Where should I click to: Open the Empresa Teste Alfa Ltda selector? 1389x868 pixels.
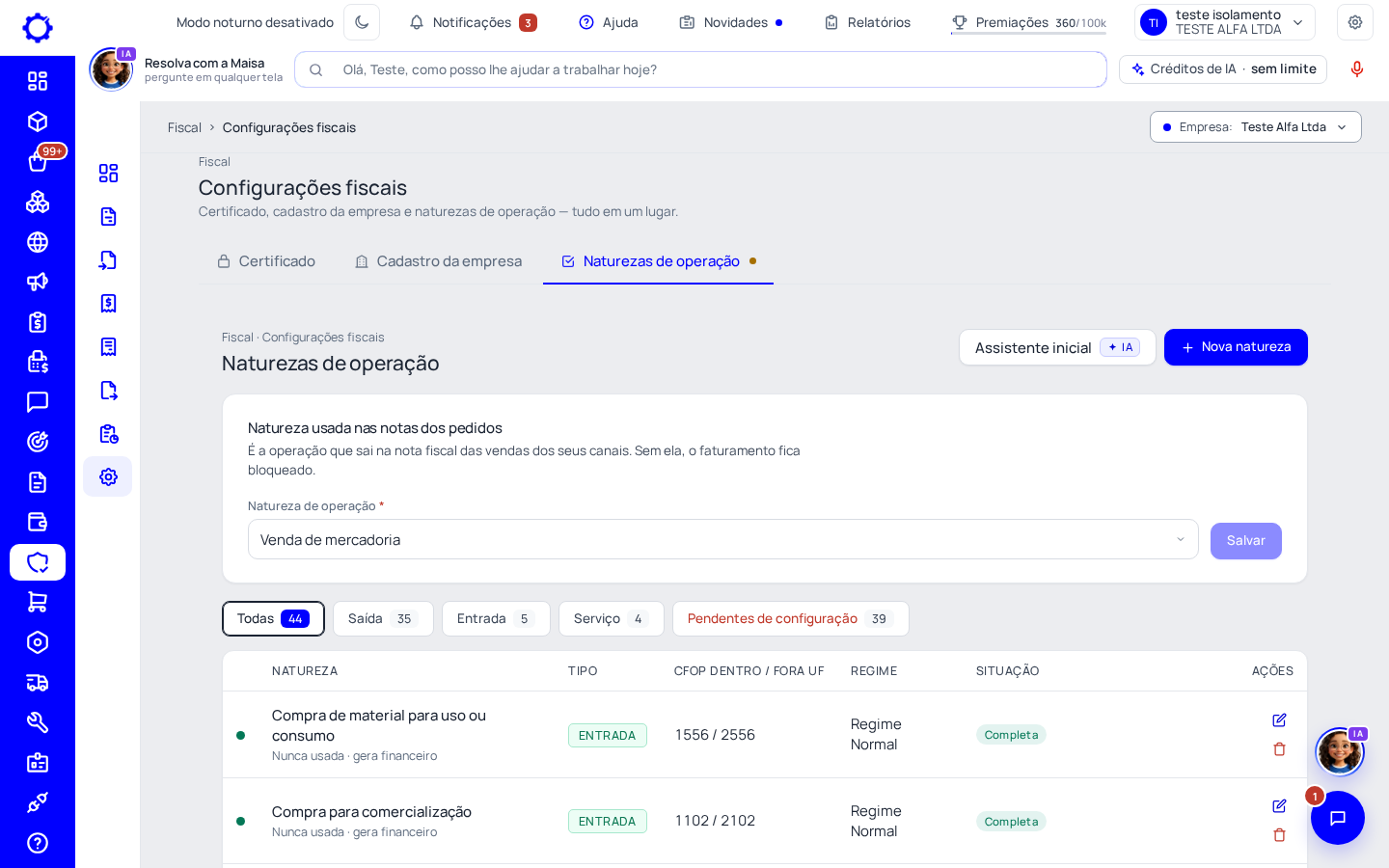coord(1255,127)
